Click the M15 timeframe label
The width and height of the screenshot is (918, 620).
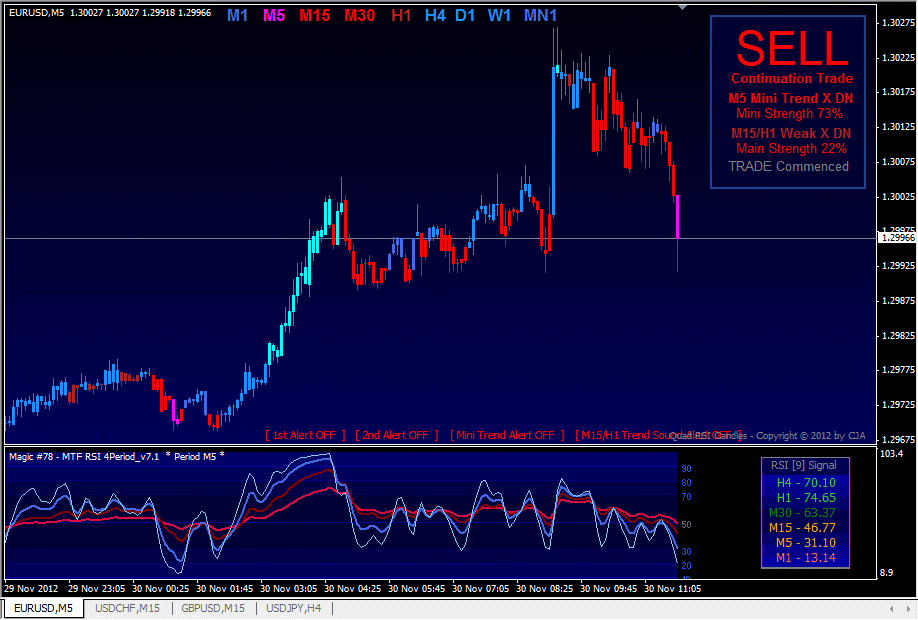314,16
